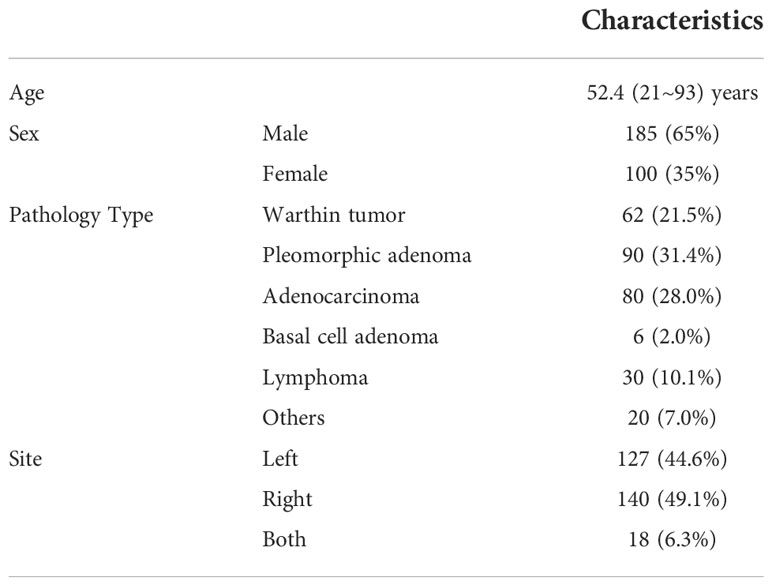Select the Sex row label
Image resolution: width=772 pixels, height=585 pixels.
pyautogui.click(x=24, y=133)
